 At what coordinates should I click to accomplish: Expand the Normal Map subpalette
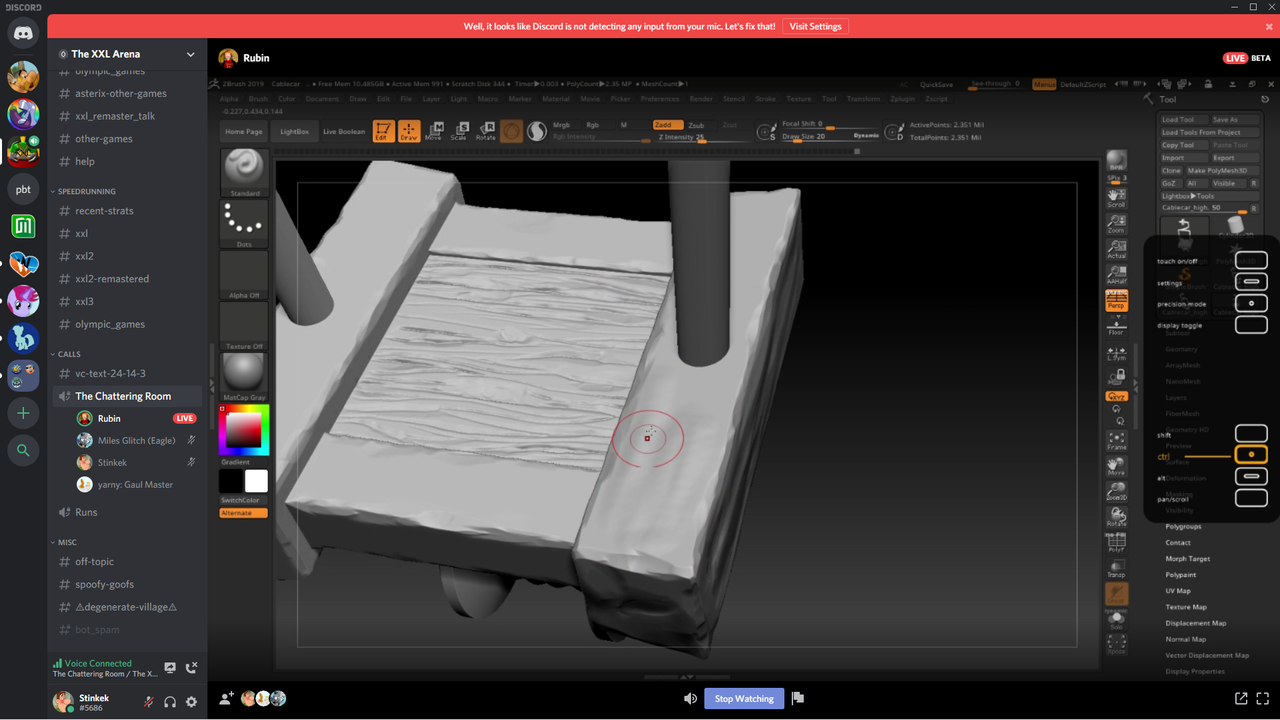(x=1185, y=639)
